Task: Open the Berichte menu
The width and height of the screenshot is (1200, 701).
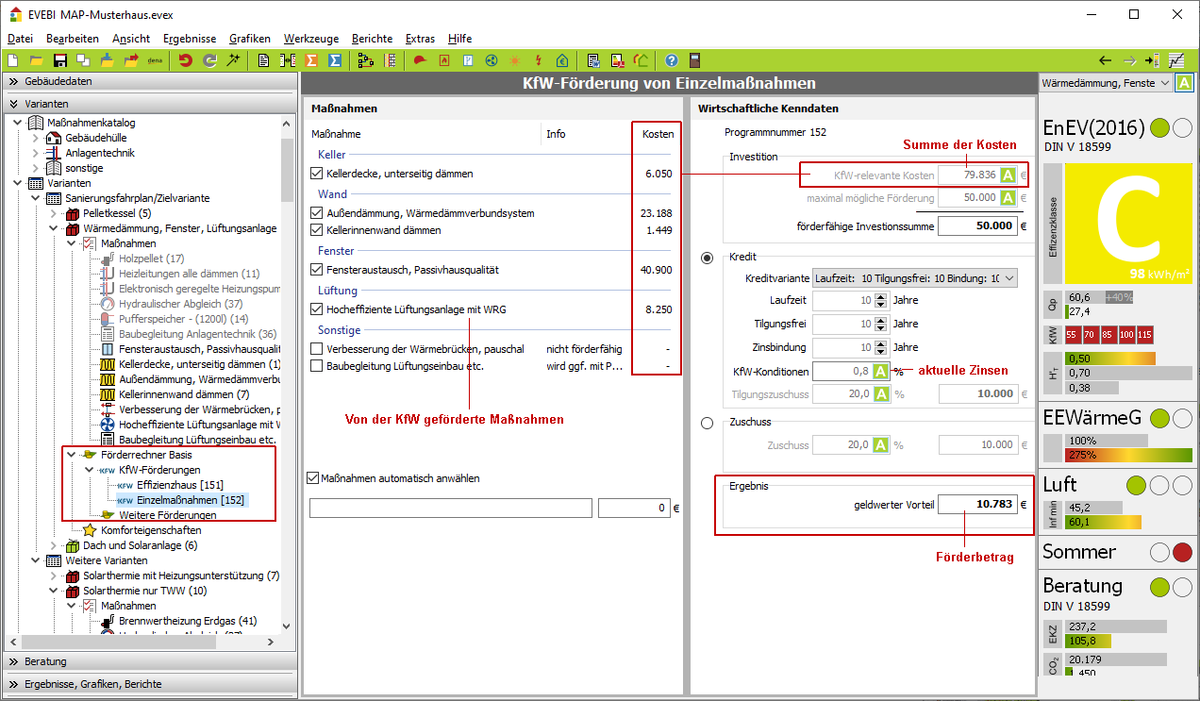Action: pyautogui.click(x=372, y=38)
